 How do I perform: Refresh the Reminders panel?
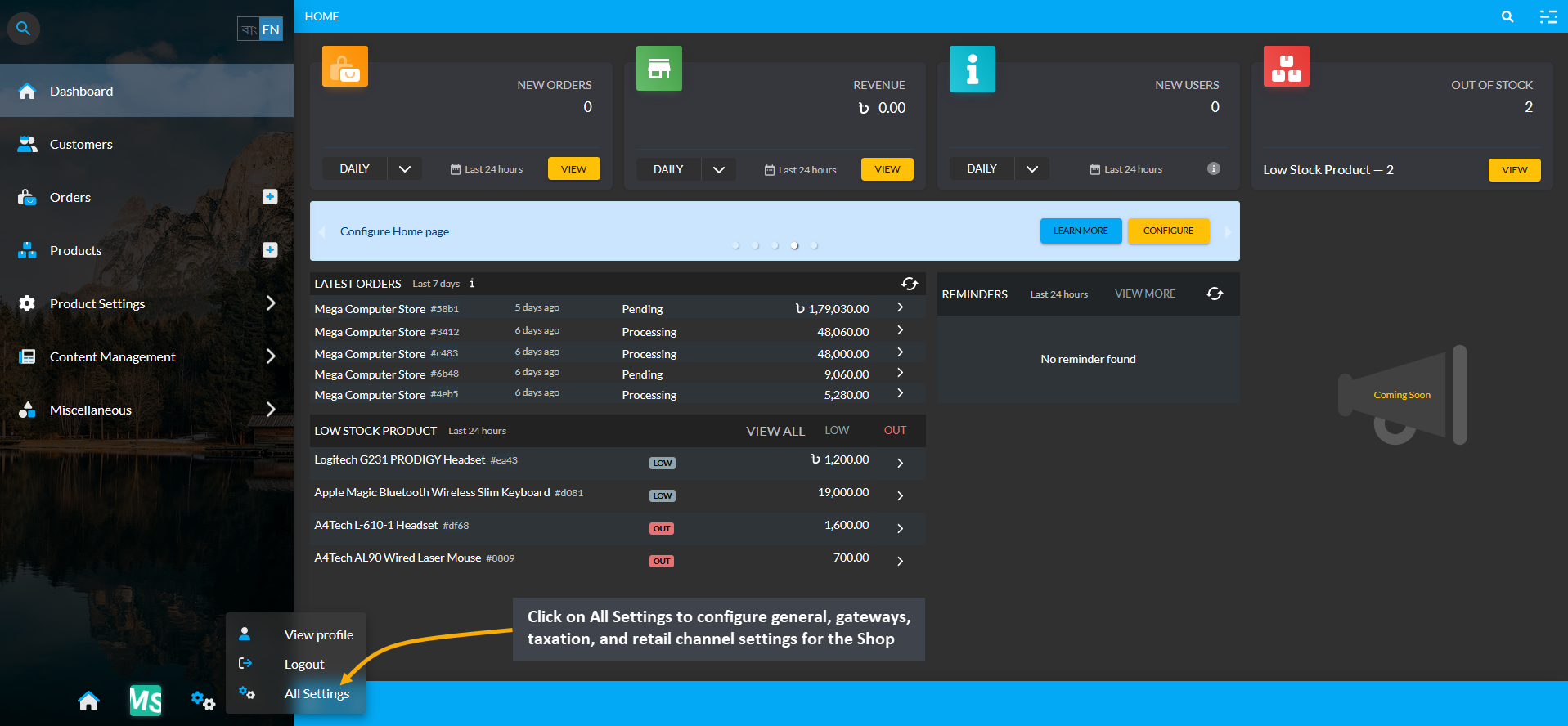(x=1215, y=294)
